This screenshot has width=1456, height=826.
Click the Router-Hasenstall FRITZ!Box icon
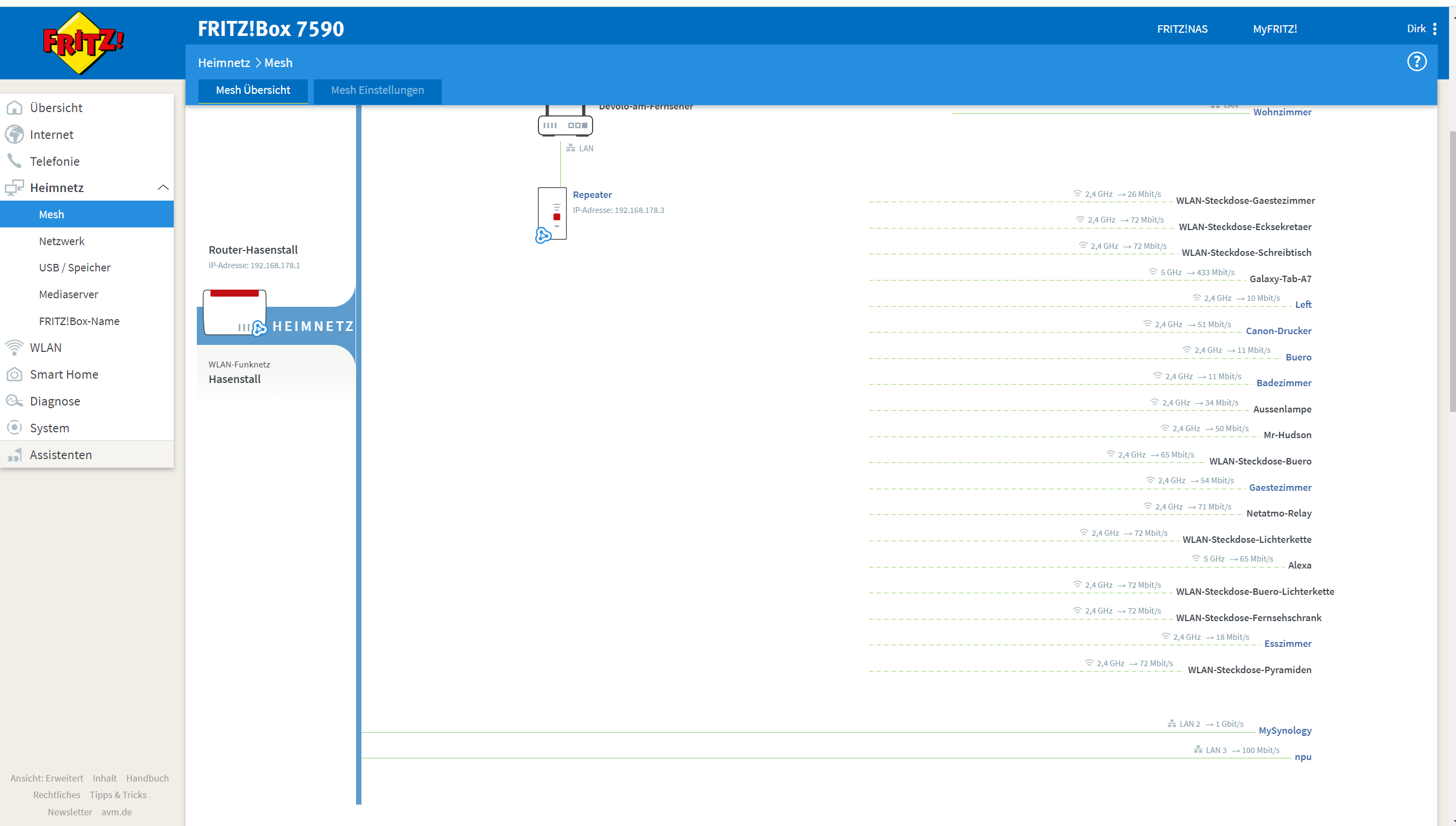tap(234, 312)
